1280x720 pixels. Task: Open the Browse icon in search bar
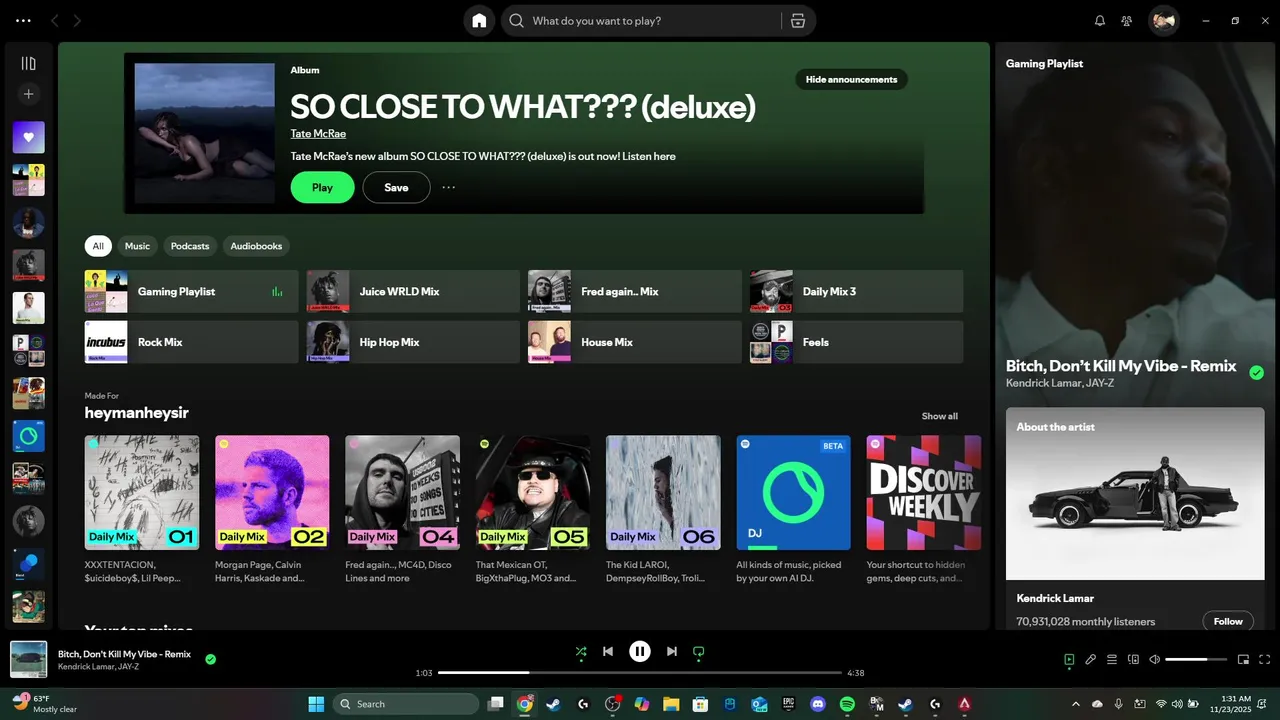click(x=797, y=21)
